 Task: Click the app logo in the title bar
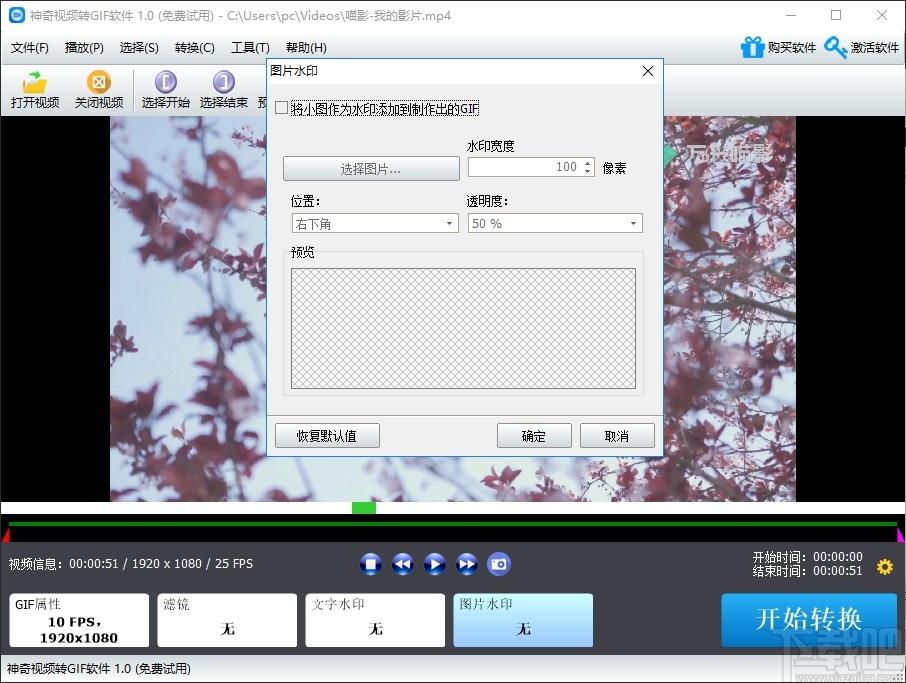(17, 15)
